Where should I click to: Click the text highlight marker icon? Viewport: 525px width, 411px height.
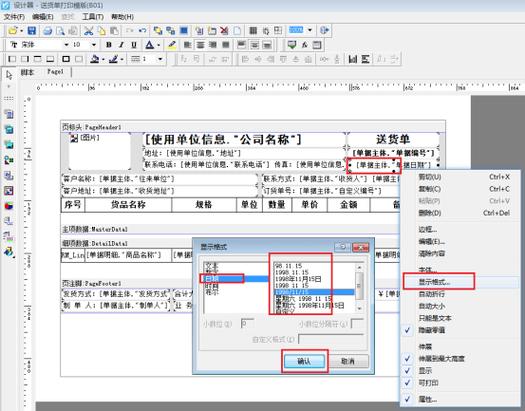172,45
